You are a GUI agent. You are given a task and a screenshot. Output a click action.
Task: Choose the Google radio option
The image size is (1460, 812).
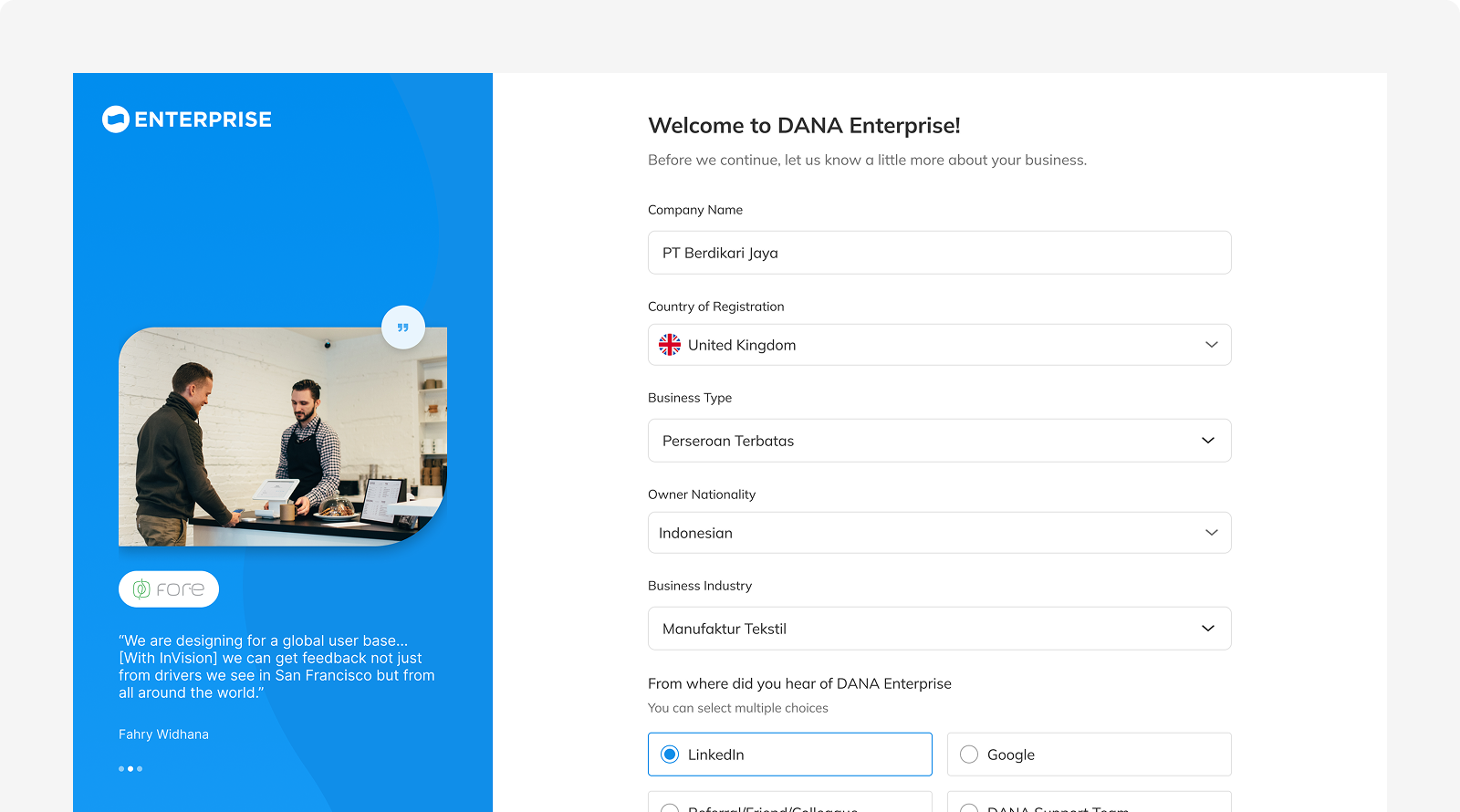(x=969, y=755)
